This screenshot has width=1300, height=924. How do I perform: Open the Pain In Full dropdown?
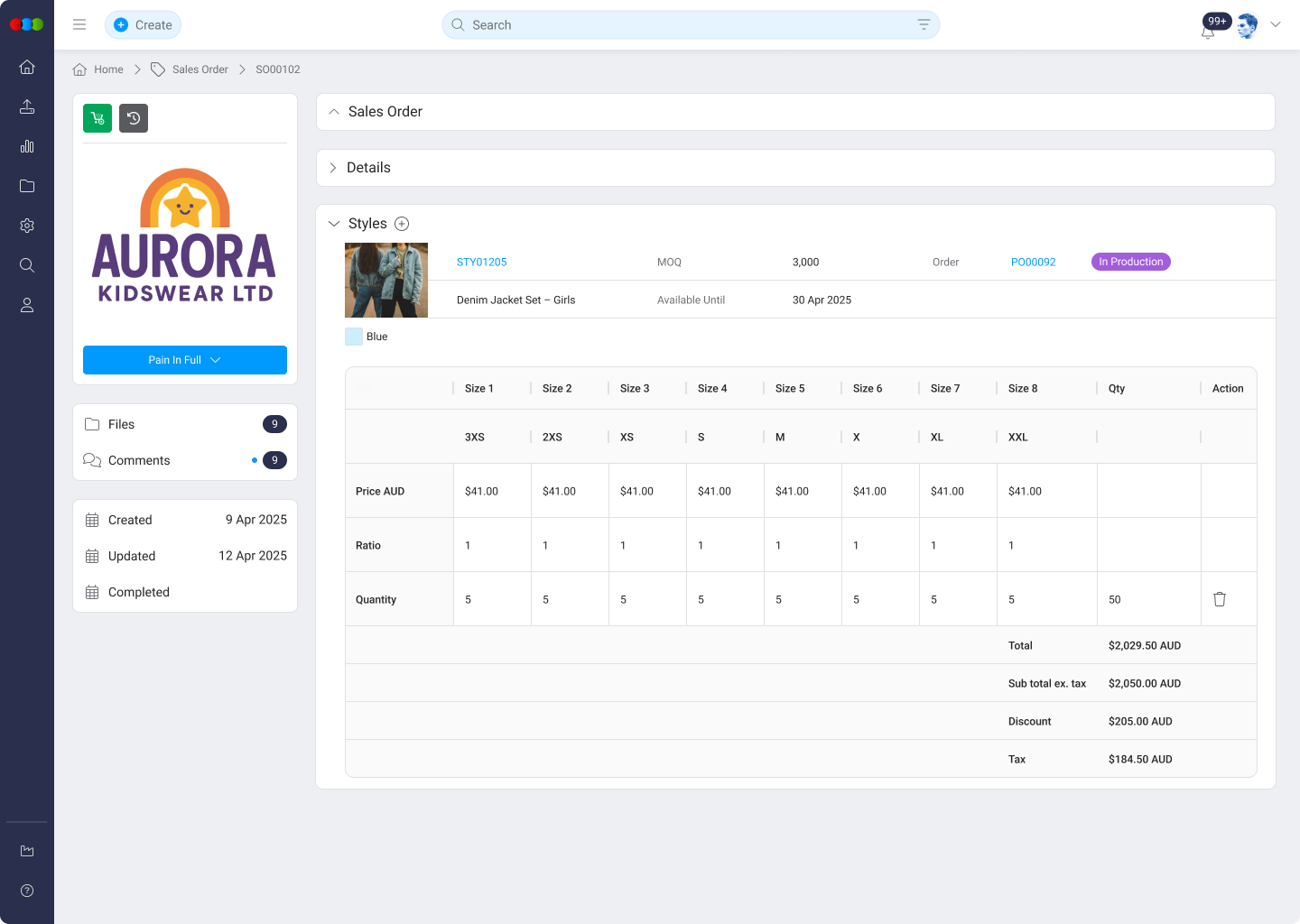click(184, 359)
